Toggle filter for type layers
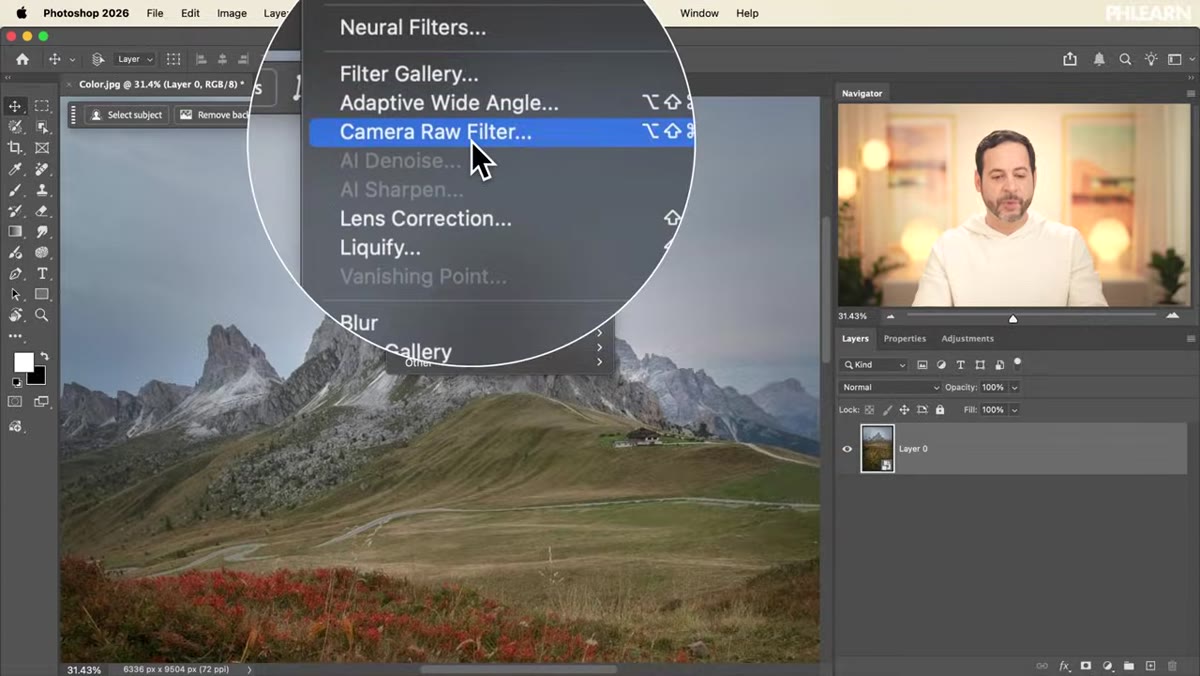 (x=960, y=365)
